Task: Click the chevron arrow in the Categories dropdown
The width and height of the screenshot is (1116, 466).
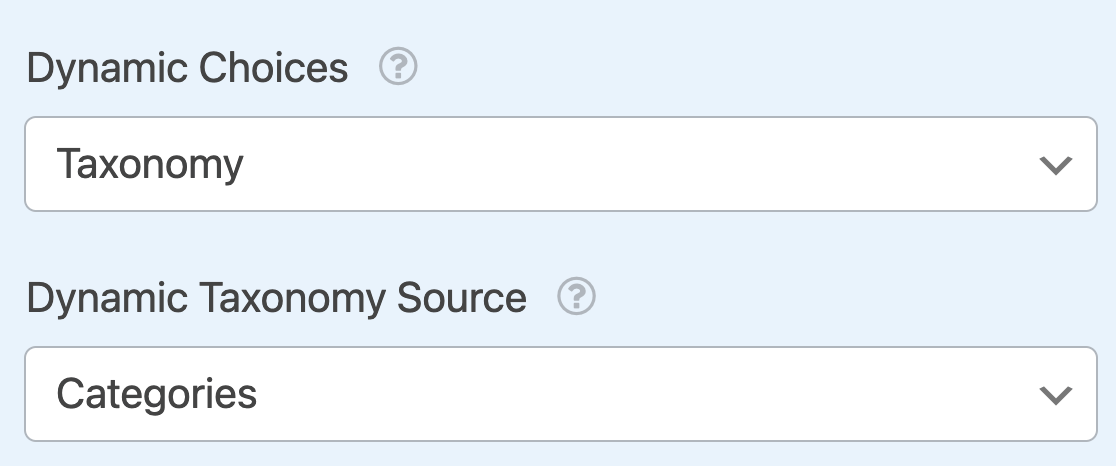Action: tap(1056, 395)
